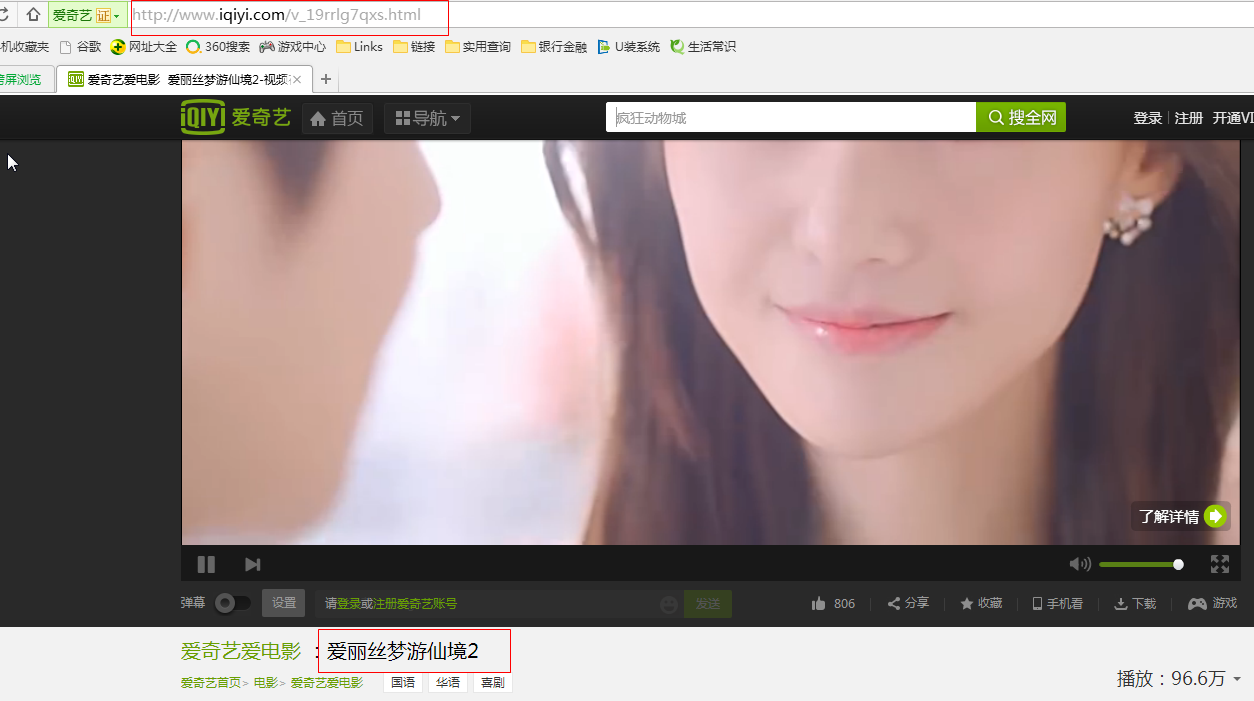Toggle the 弹幕 bullet comments switch
This screenshot has height=701, width=1254.
tap(233, 603)
